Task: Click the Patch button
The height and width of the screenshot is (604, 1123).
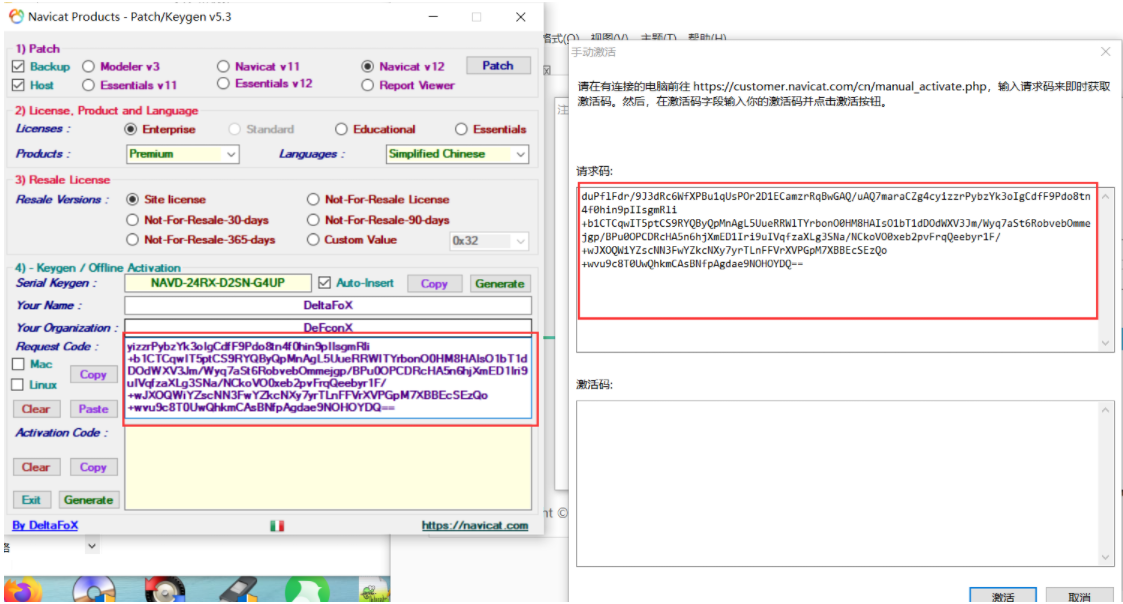Action: (x=498, y=66)
